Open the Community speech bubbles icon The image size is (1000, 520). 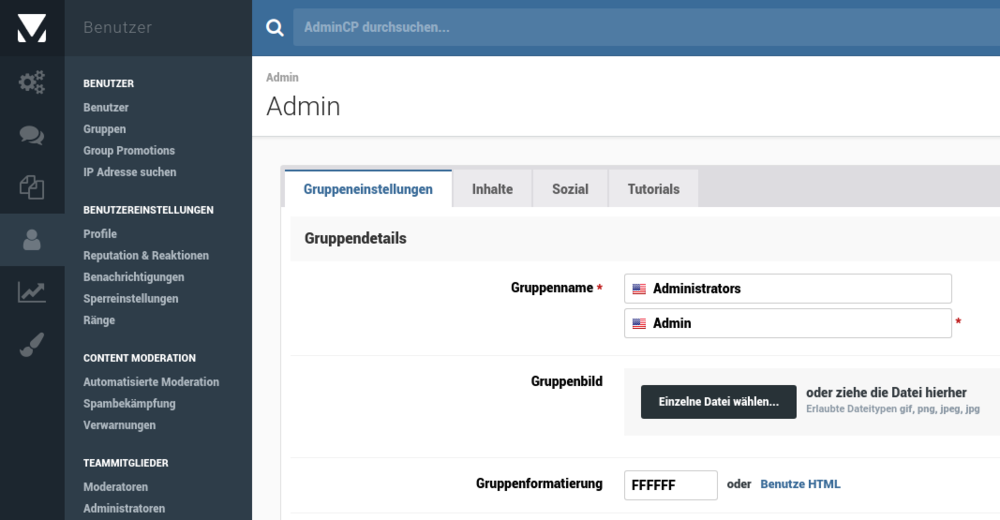coord(32,135)
